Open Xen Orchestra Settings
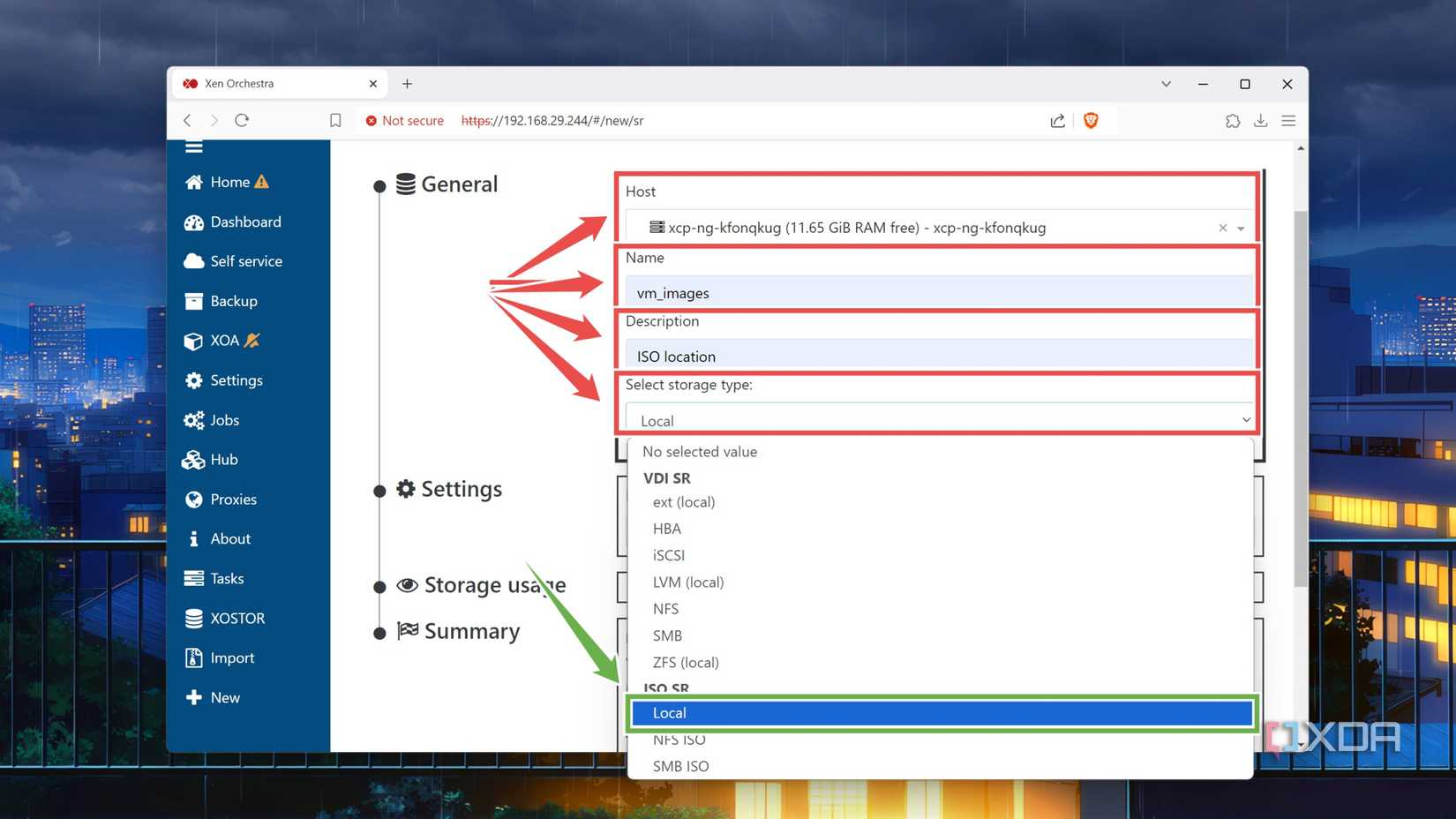 [236, 379]
